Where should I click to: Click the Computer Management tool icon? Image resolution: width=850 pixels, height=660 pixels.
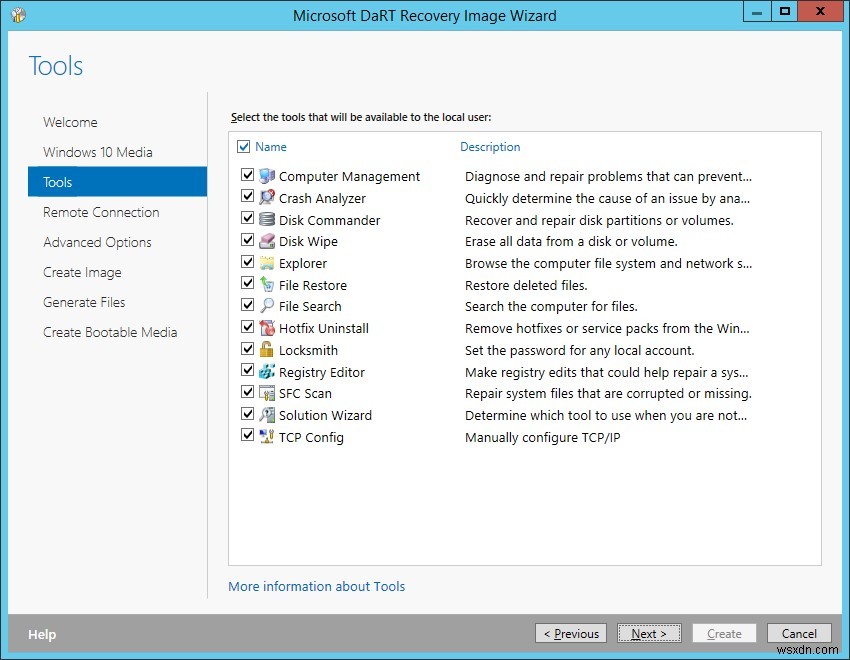[267, 176]
